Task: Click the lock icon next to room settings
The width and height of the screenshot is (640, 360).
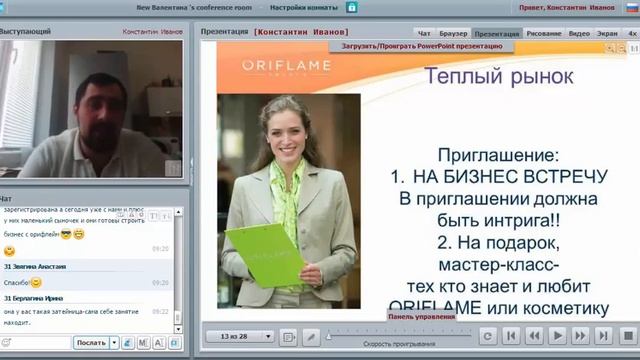Action: coord(351,7)
